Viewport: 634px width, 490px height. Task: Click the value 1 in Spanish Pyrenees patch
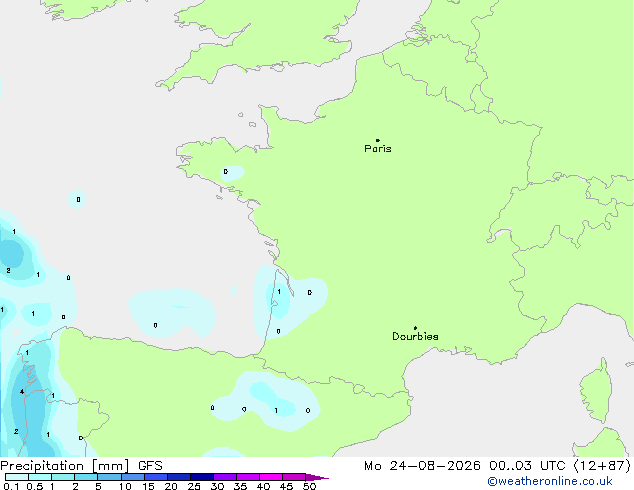pos(276,410)
